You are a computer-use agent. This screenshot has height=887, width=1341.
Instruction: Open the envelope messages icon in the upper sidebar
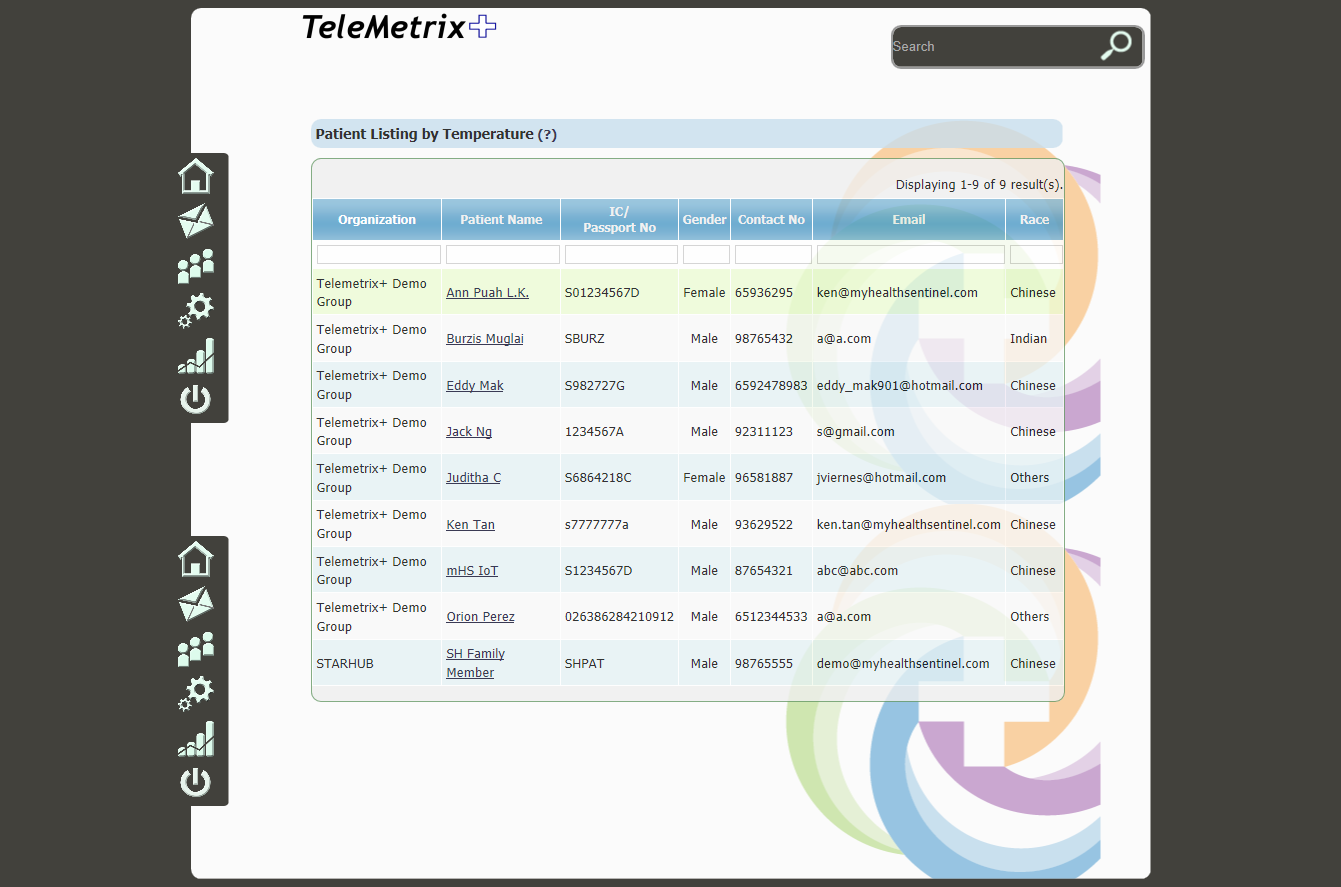tap(196, 221)
